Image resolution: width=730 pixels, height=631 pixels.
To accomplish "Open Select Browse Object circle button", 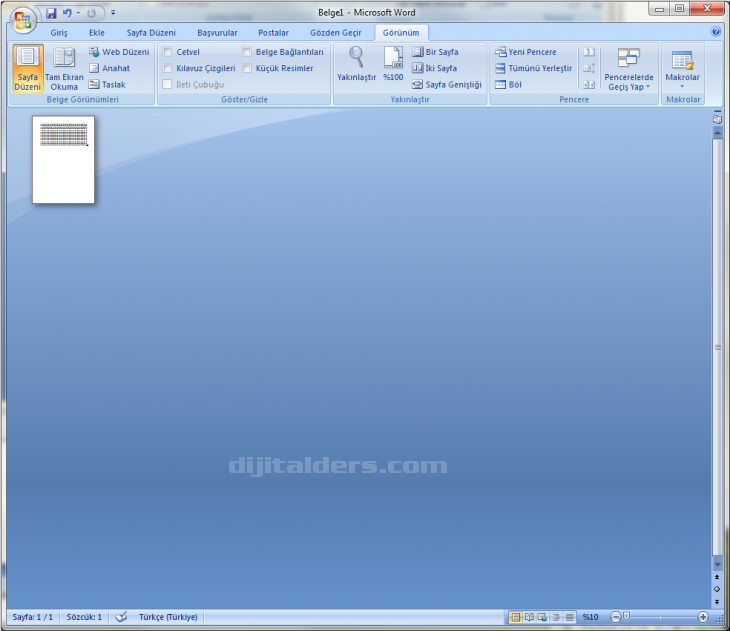I will [x=717, y=589].
